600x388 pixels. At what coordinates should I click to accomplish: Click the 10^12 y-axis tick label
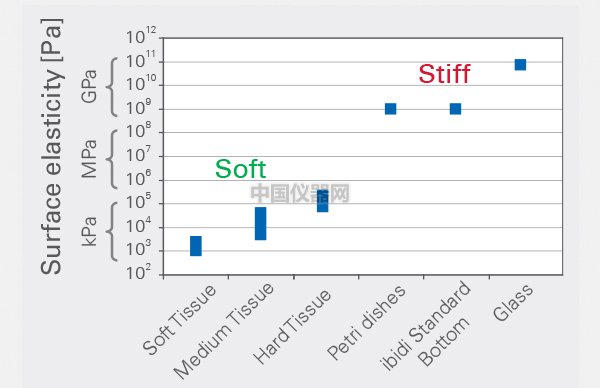point(141,36)
